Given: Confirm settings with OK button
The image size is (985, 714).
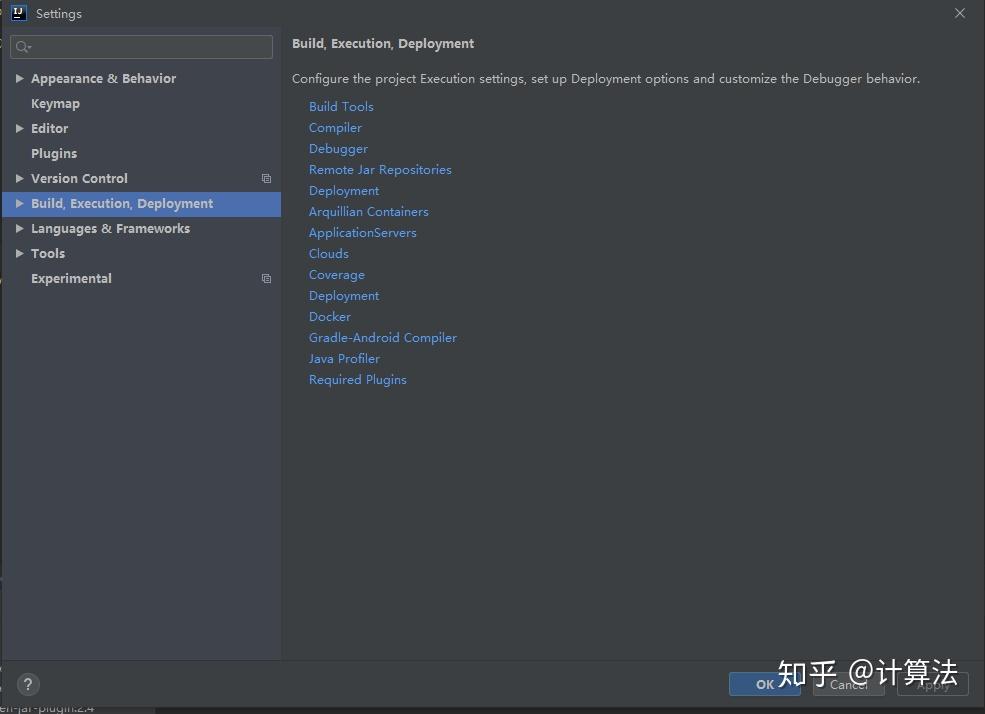Looking at the screenshot, I should click(x=765, y=684).
